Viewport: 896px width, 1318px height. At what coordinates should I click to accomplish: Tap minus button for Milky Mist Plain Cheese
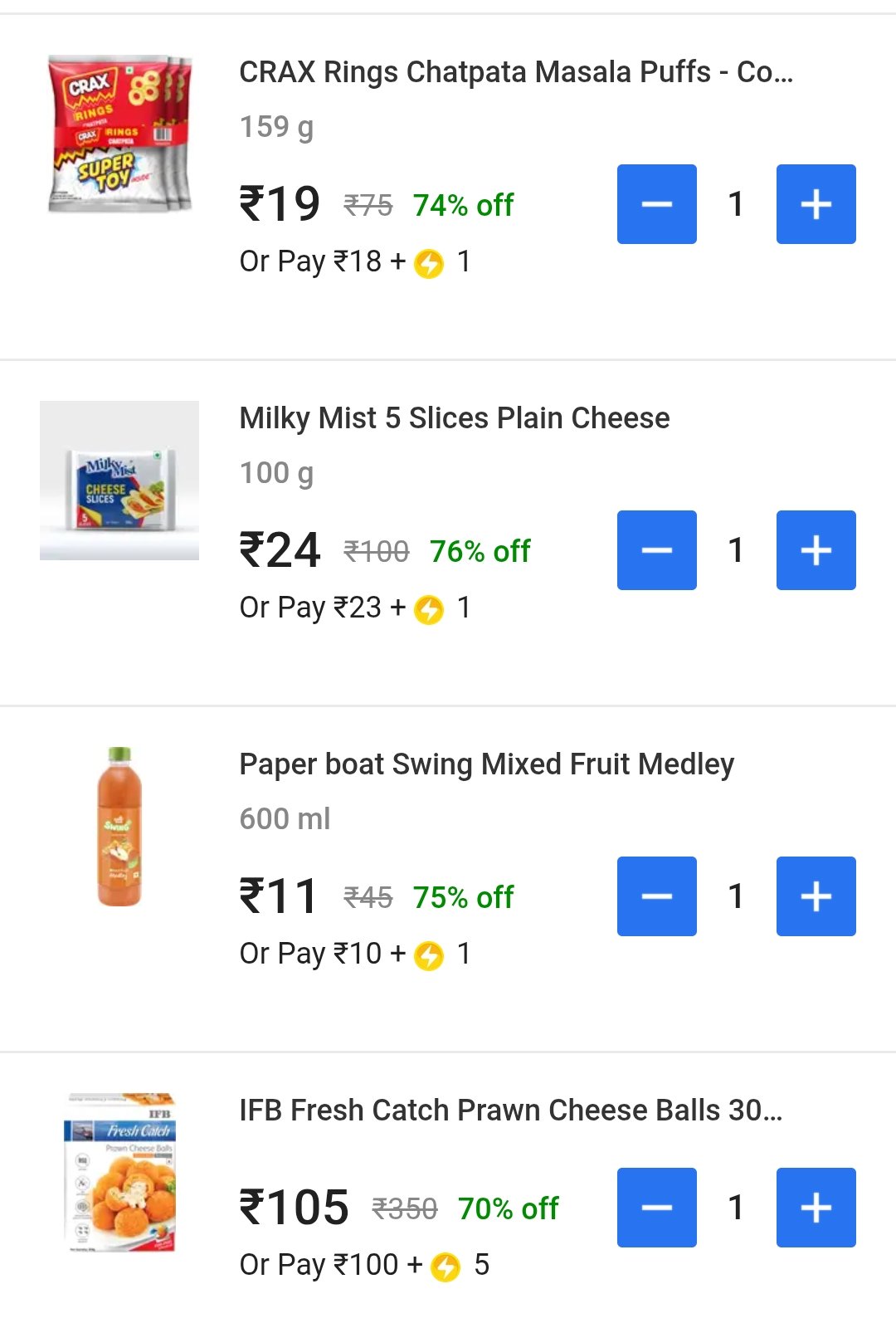point(656,550)
